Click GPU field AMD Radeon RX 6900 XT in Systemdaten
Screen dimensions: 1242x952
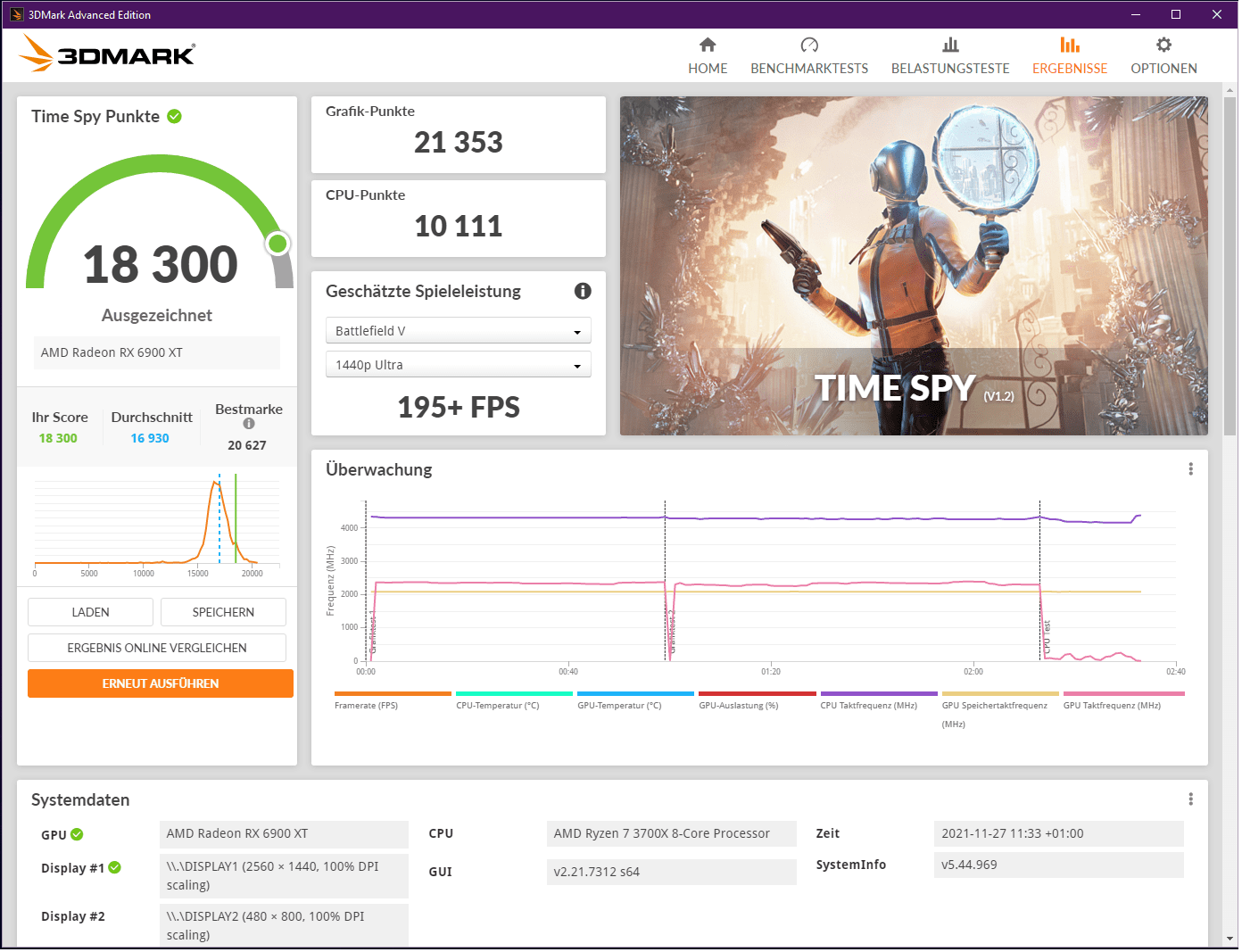[284, 833]
